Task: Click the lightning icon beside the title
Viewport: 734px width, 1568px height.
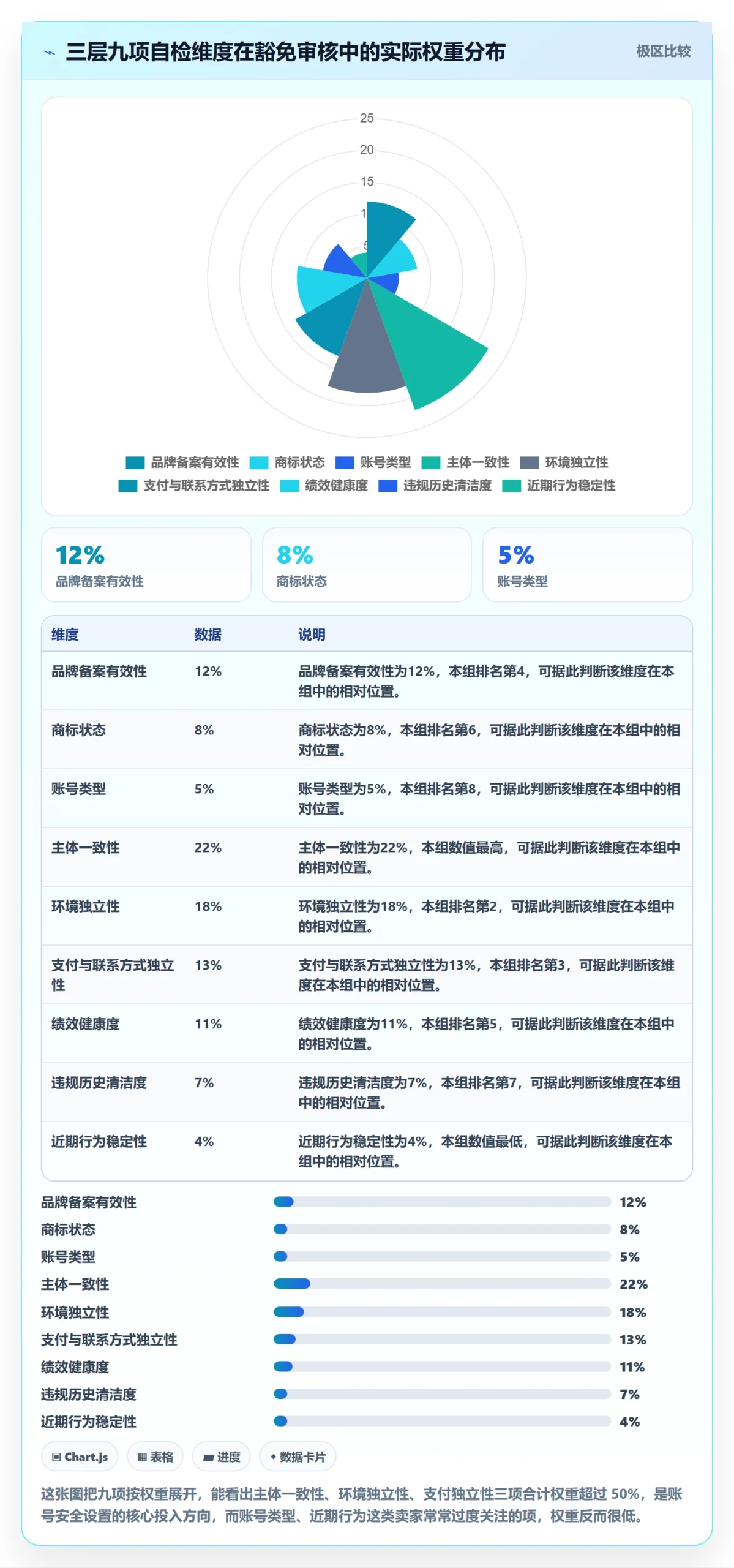Action: (x=50, y=53)
